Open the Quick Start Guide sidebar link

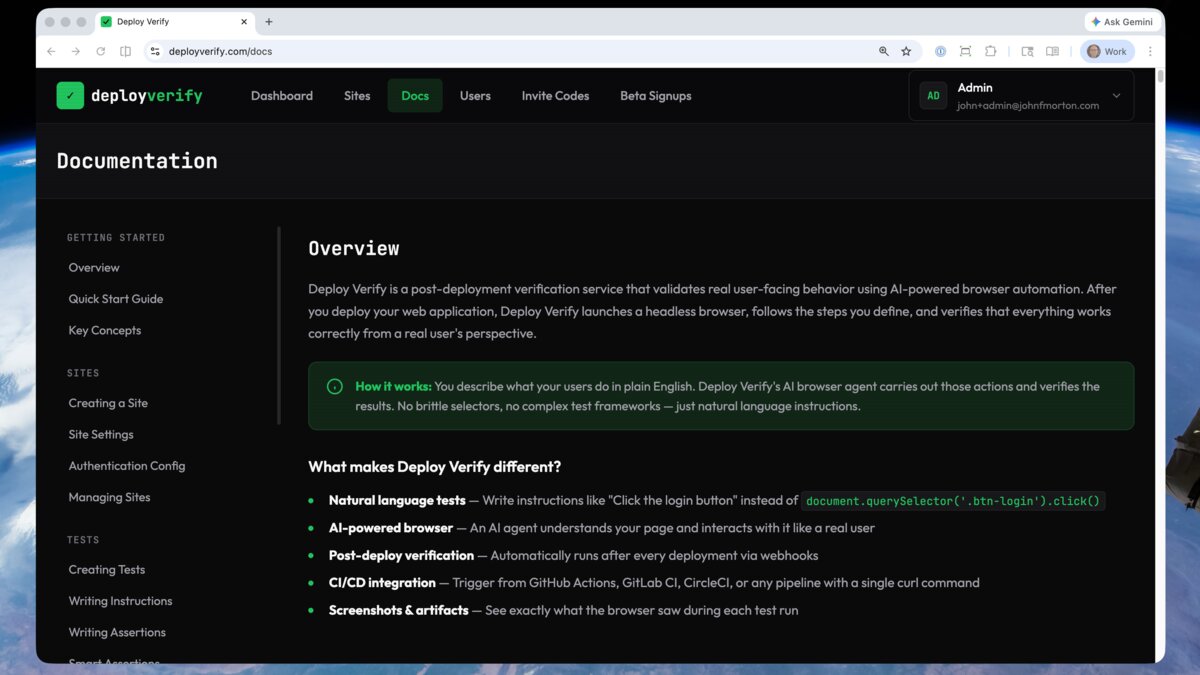(116, 299)
